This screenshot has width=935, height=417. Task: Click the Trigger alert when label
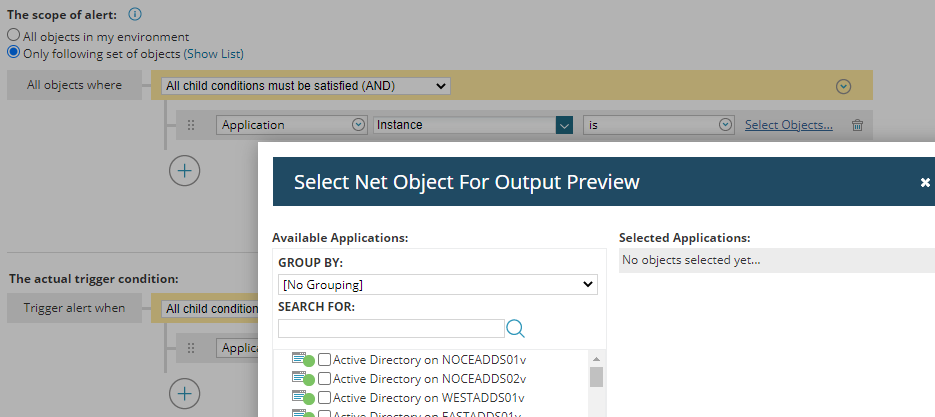pyautogui.click(x=75, y=308)
